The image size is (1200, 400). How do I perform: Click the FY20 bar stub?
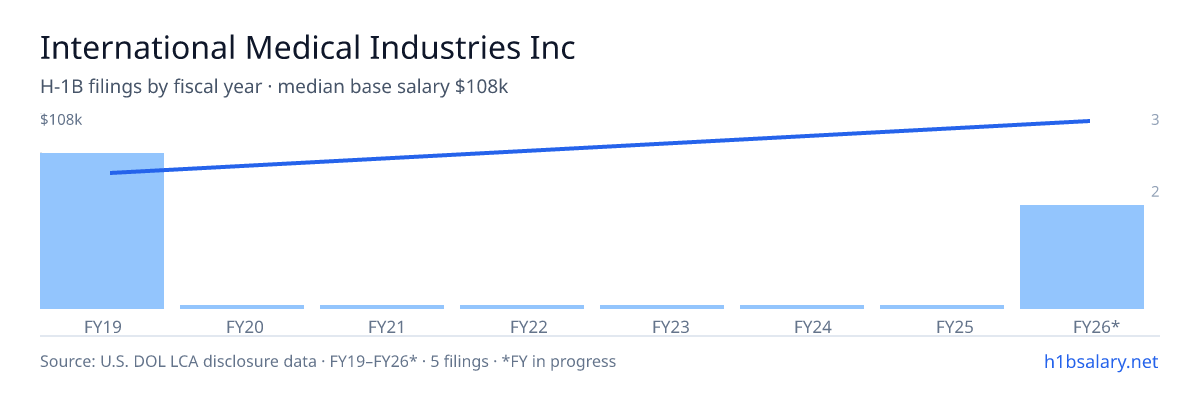click(242, 307)
